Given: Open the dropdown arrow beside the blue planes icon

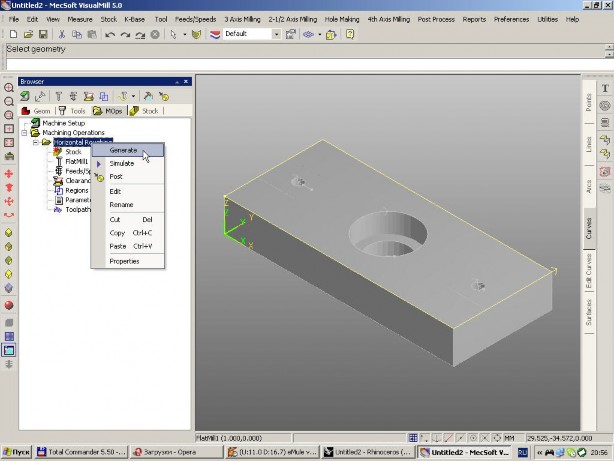Looking at the screenshot, I should click(x=320, y=34).
